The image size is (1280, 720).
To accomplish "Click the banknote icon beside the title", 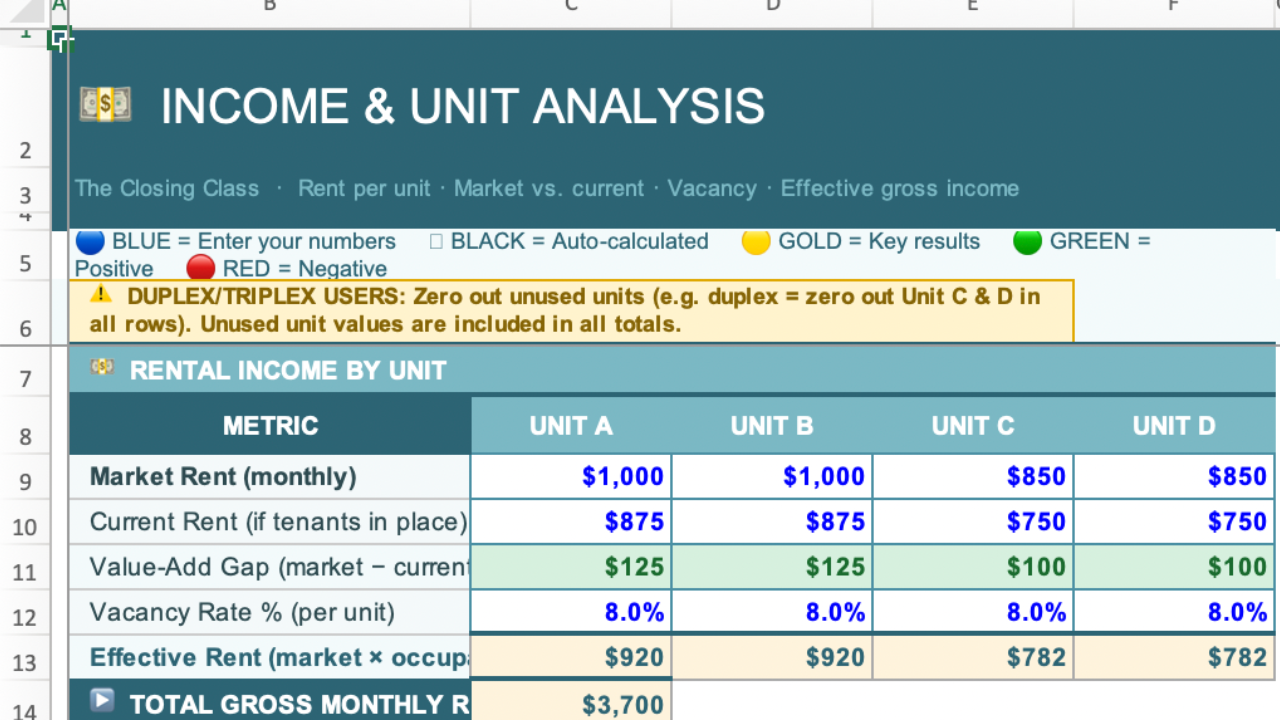I will tap(105, 105).
